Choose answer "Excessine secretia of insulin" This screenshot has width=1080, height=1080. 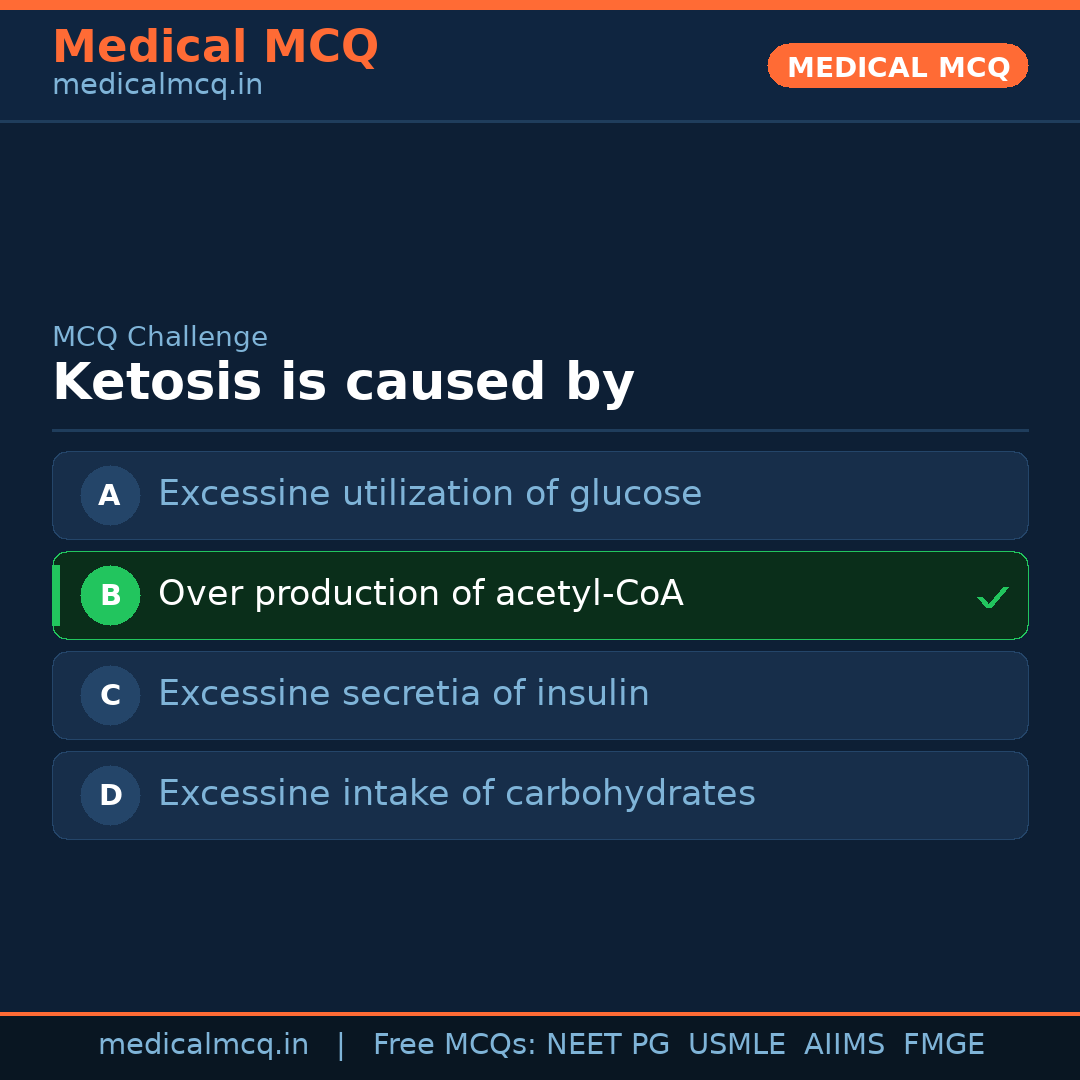[x=404, y=694]
